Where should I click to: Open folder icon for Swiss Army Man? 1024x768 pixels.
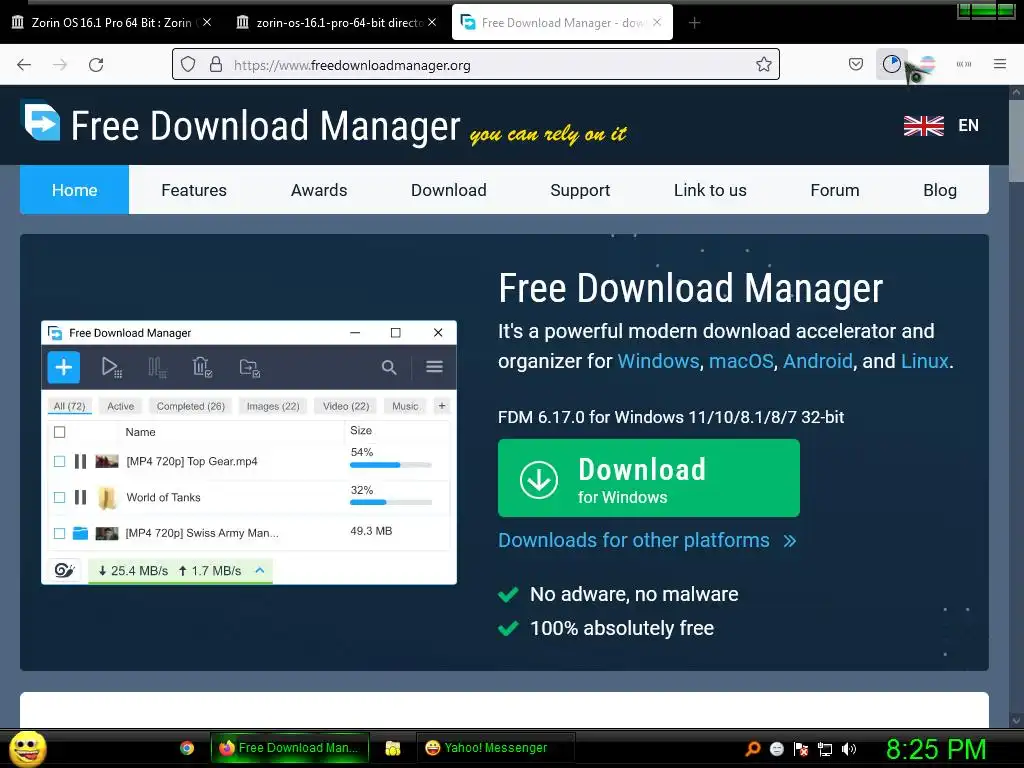pos(80,533)
